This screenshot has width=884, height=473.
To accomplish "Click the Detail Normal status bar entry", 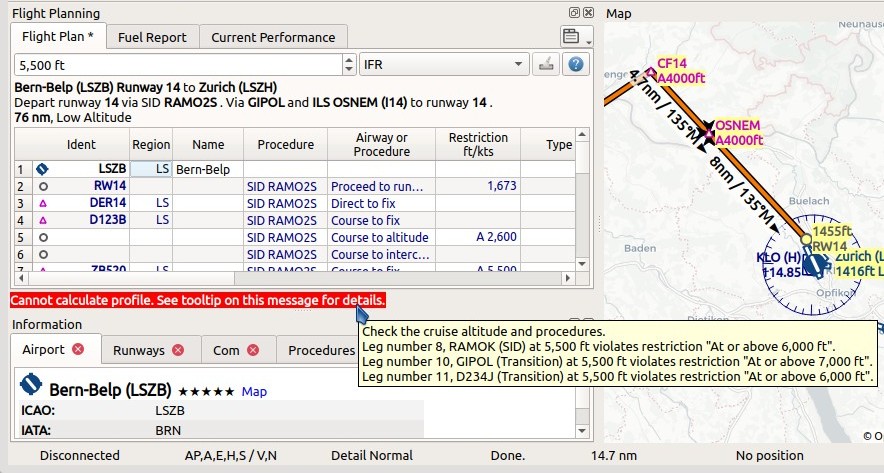I will tap(372, 455).
